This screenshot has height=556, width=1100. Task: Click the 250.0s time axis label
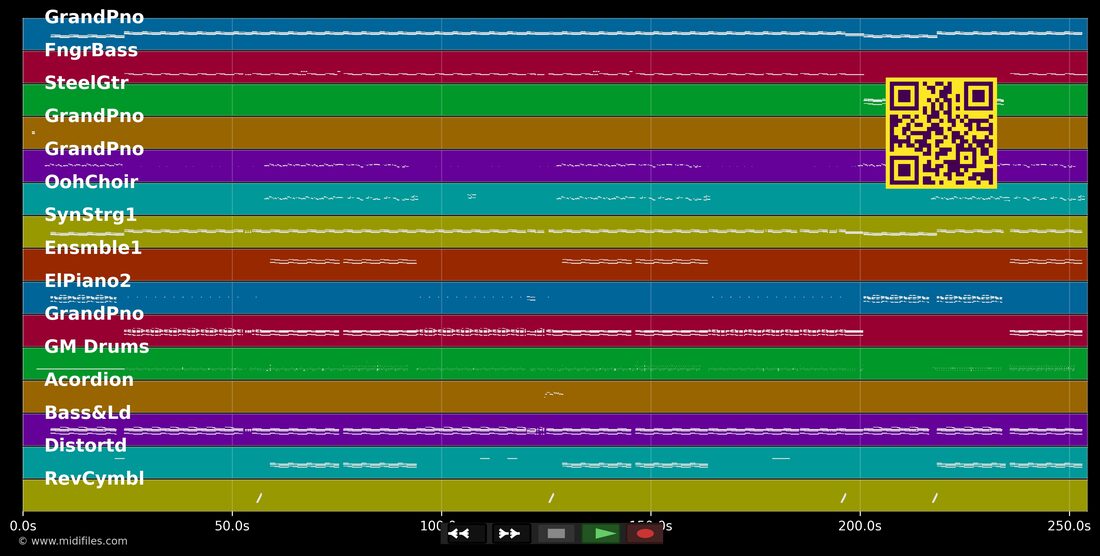pos(1068,525)
